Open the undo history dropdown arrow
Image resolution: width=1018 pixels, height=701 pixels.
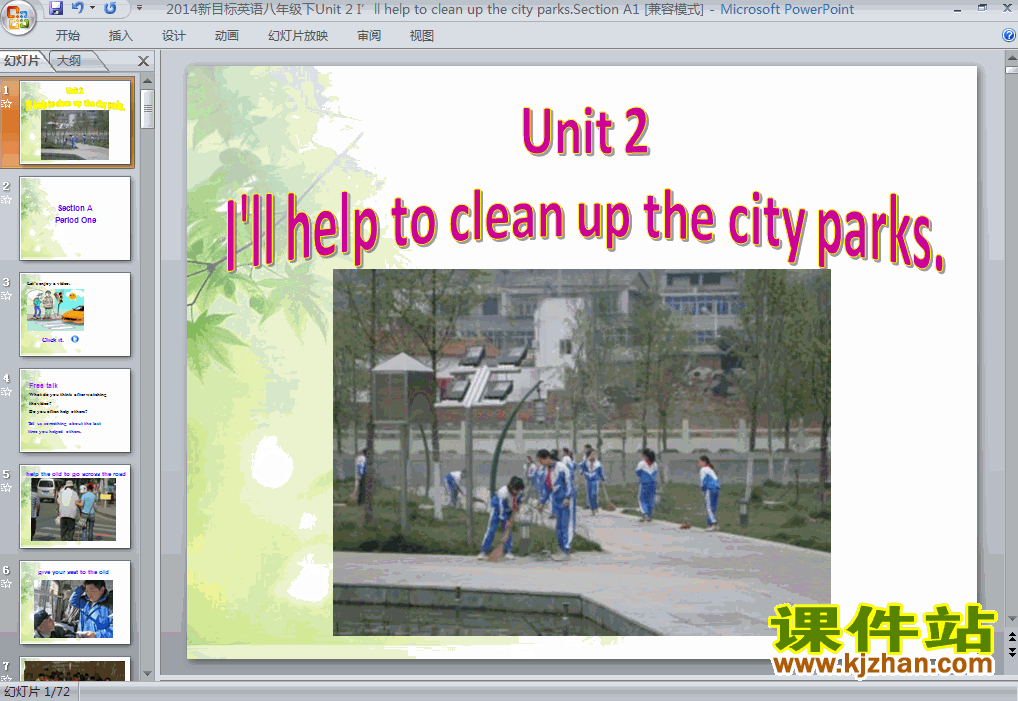92,8
